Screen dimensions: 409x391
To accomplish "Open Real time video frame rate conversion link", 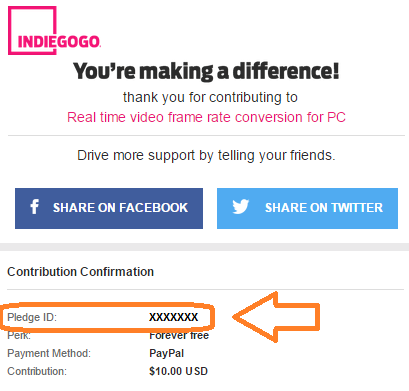I will point(206,117).
